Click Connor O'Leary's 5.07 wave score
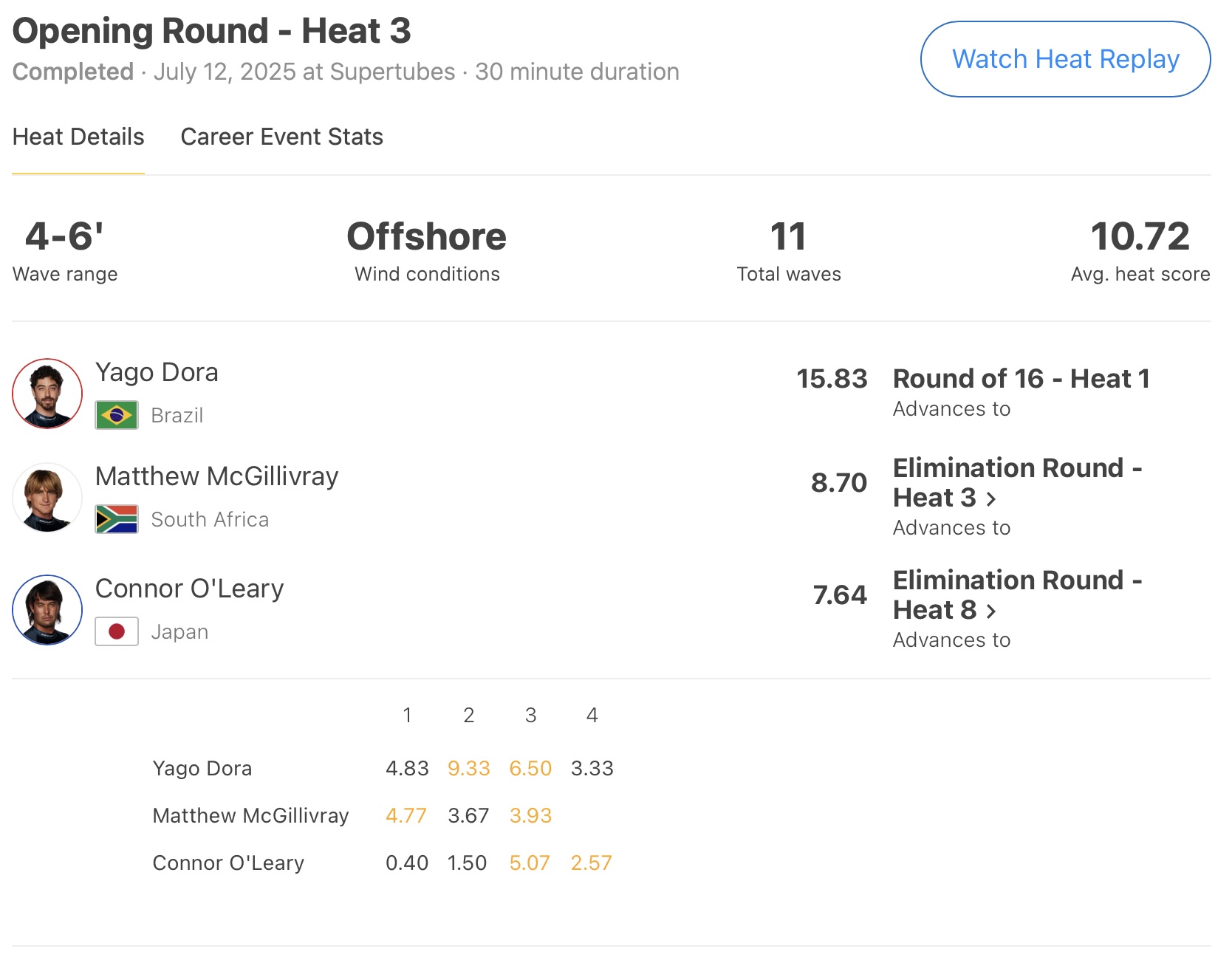 pos(530,863)
